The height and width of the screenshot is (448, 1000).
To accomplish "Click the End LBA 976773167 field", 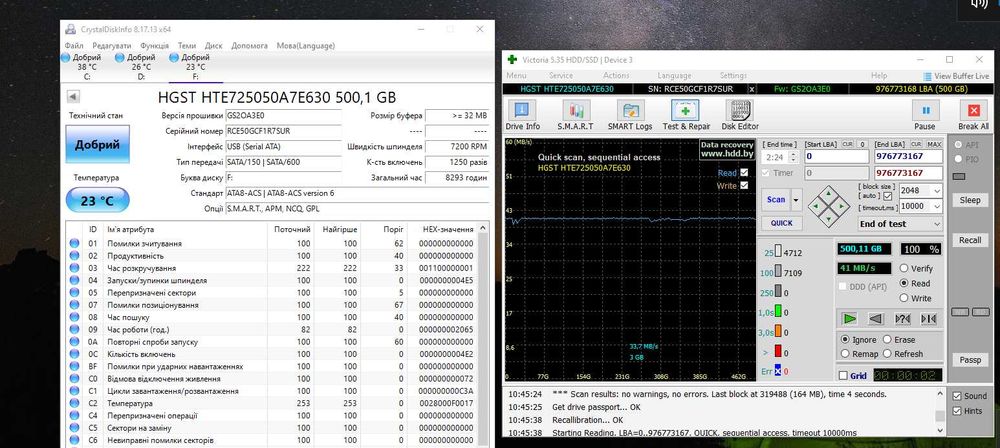I will point(908,157).
